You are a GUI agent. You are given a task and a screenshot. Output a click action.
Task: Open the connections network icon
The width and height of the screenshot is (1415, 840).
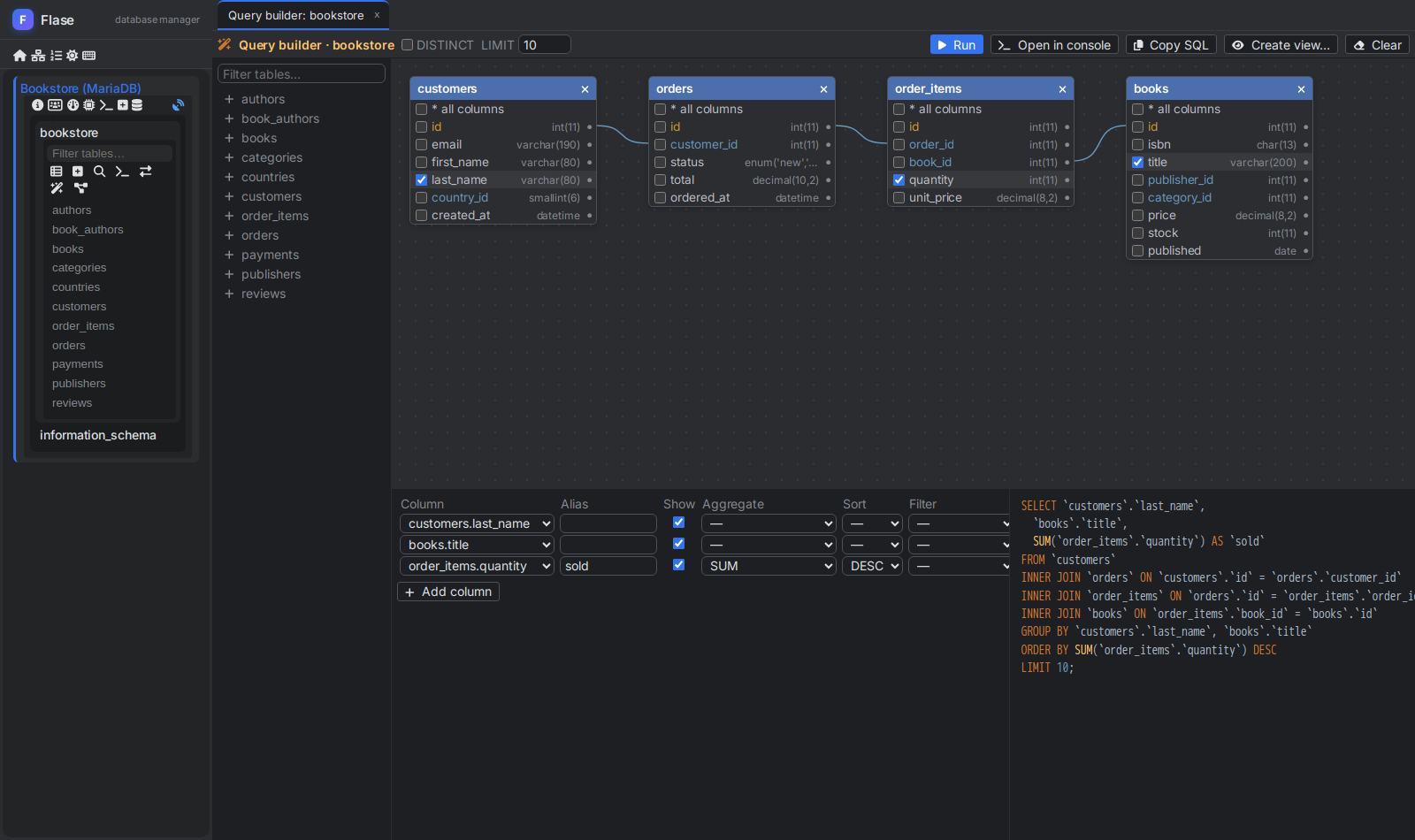point(38,56)
